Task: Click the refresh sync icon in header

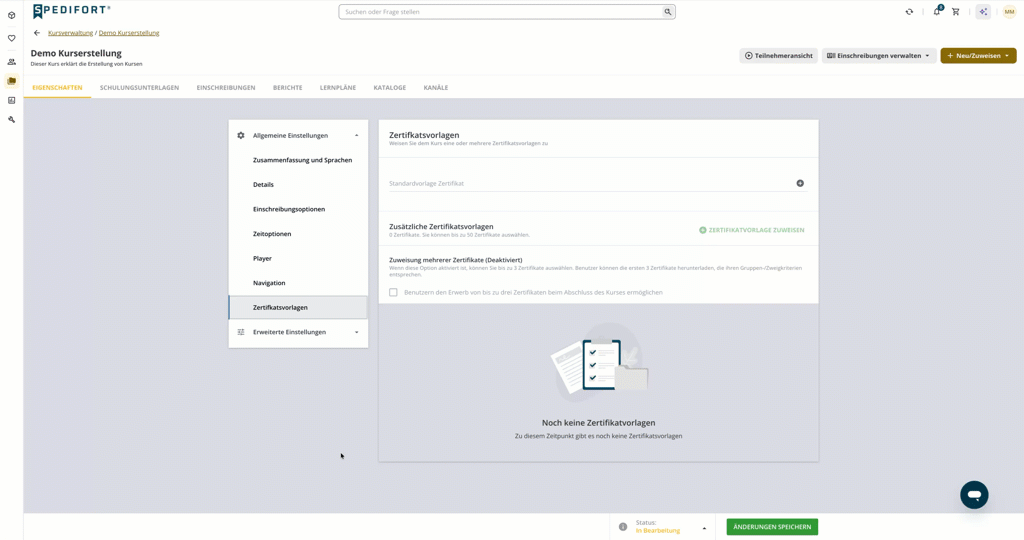Action: 909,12
